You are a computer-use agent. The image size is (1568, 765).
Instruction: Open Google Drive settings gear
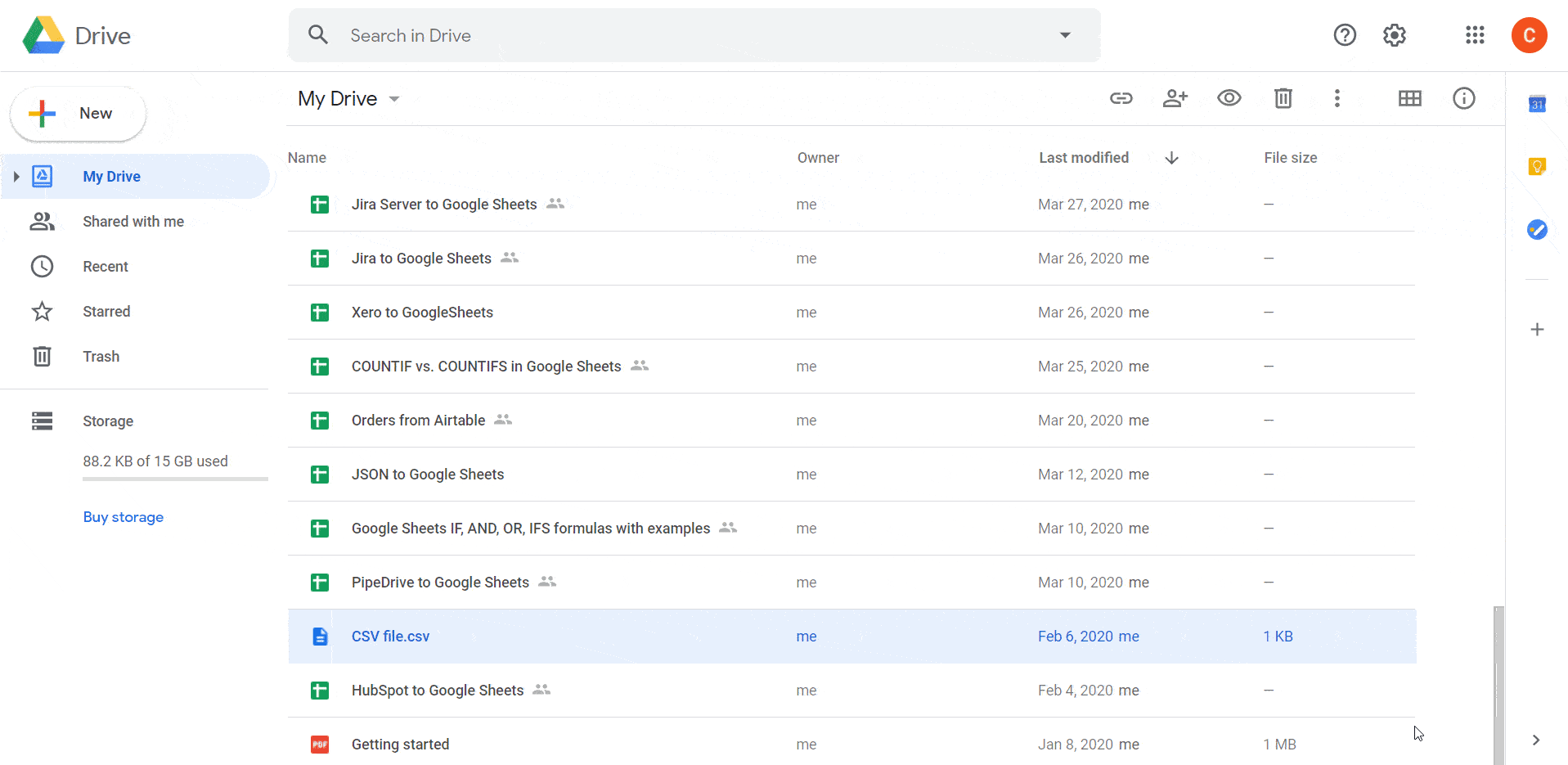tap(1394, 35)
